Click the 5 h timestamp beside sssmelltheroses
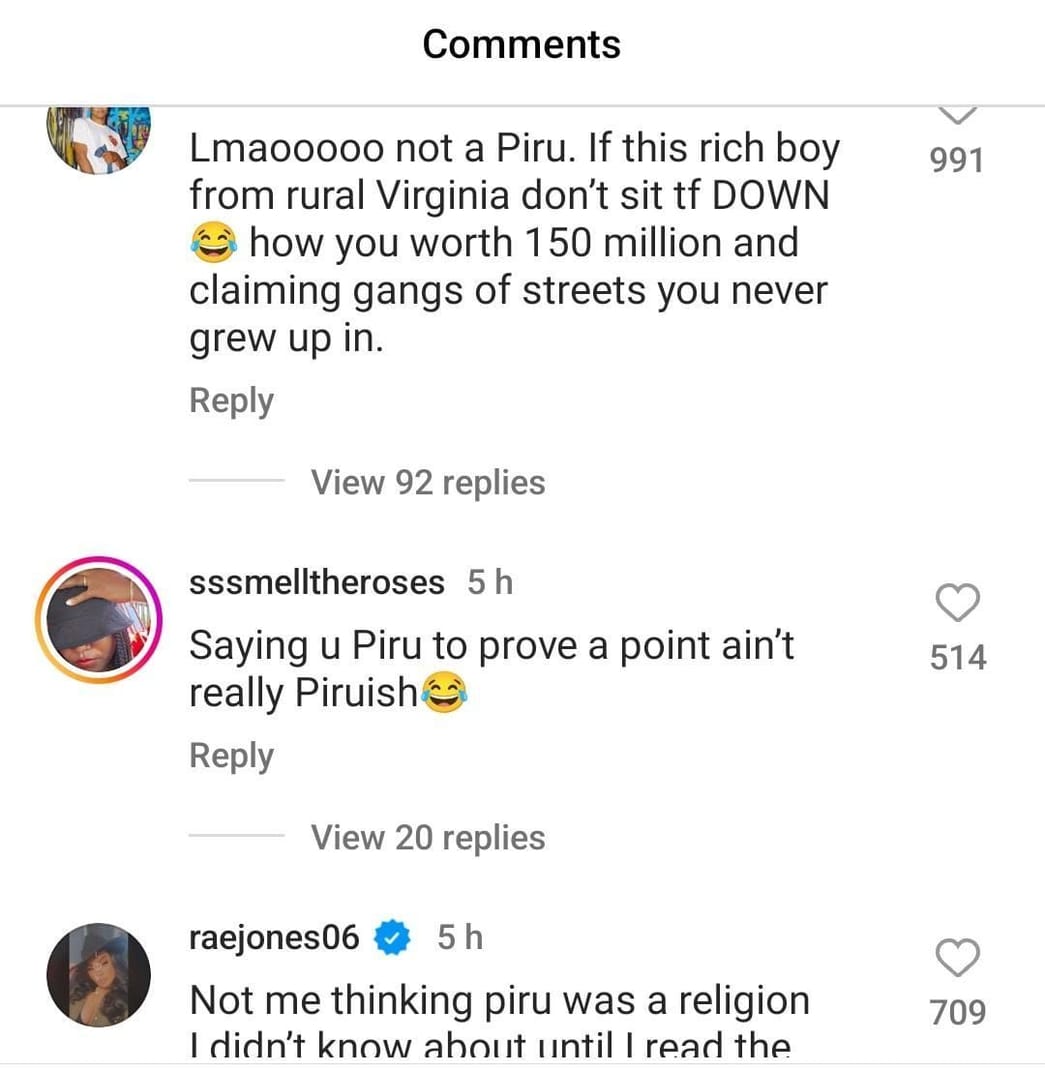 tap(490, 582)
